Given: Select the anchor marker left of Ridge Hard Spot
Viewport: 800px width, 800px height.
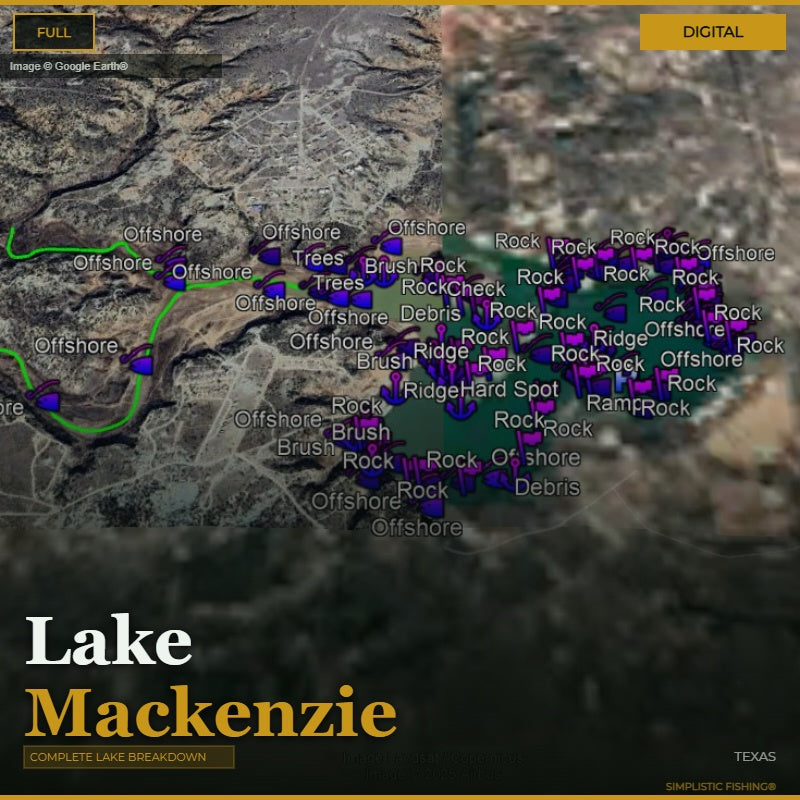Looking at the screenshot, I should 394,389.
